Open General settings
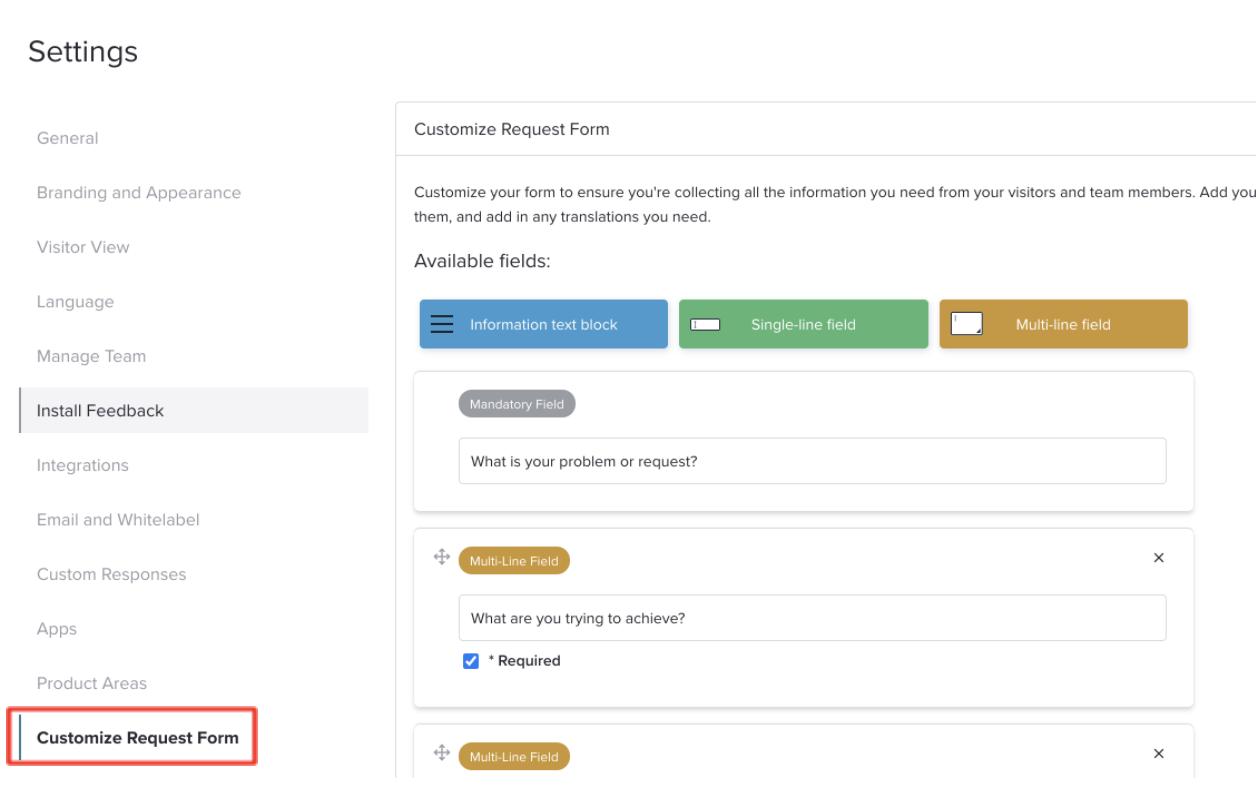The height and width of the screenshot is (806, 1256). 68,138
